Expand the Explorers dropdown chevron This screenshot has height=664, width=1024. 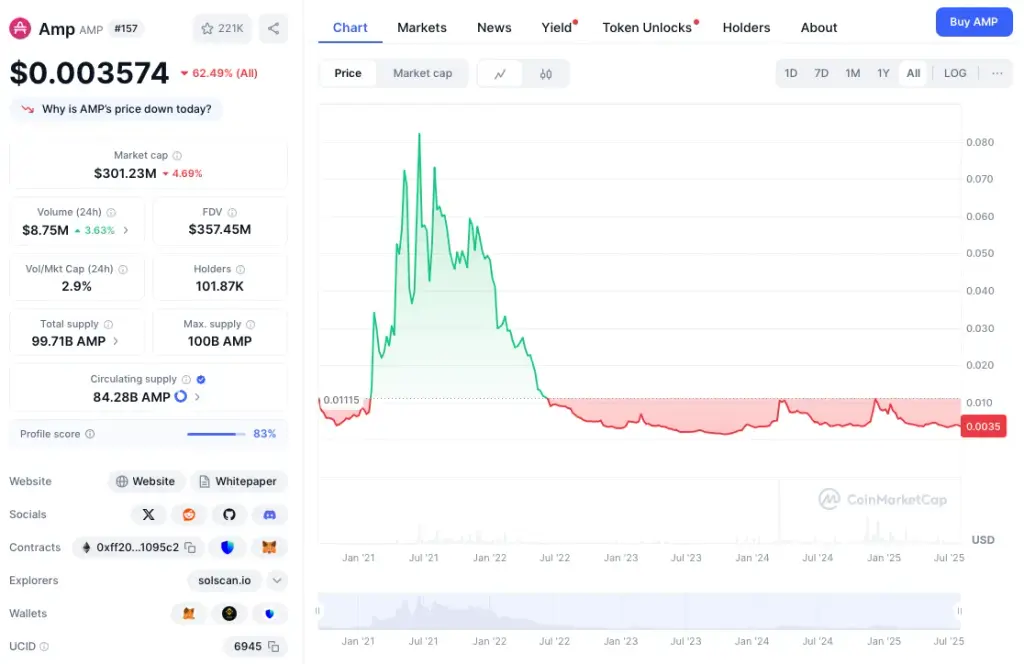click(x=277, y=580)
